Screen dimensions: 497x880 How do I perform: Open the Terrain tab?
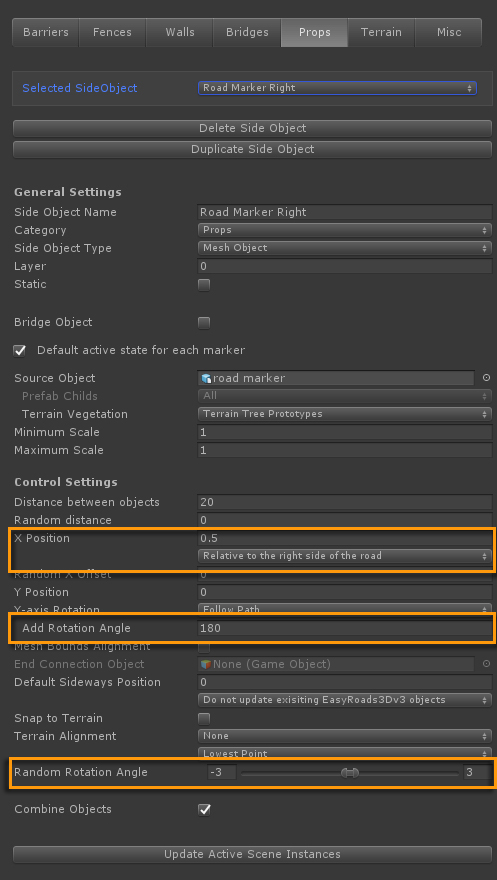click(x=381, y=33)
